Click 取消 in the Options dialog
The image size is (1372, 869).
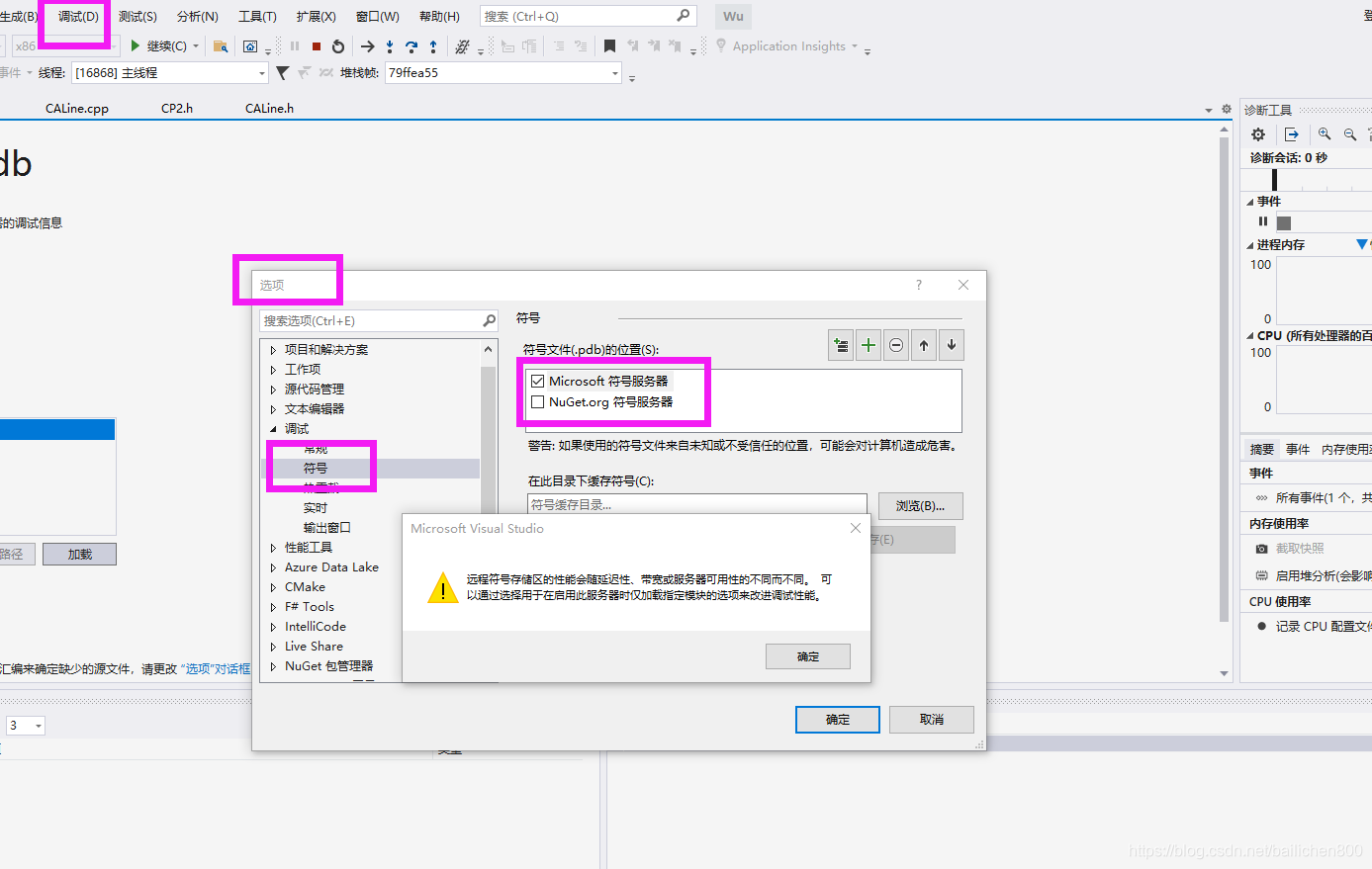pos(932,720)
